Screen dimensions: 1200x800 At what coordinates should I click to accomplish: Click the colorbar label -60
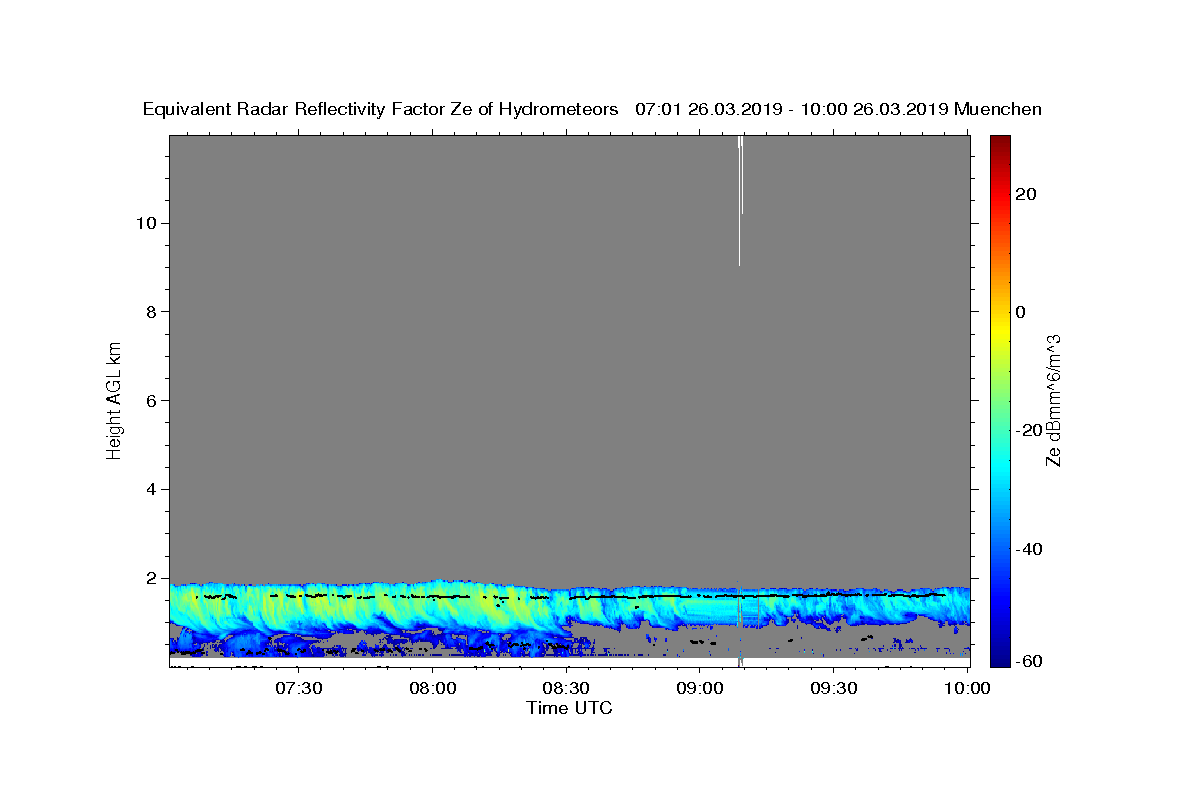[x=1027, y=661]
